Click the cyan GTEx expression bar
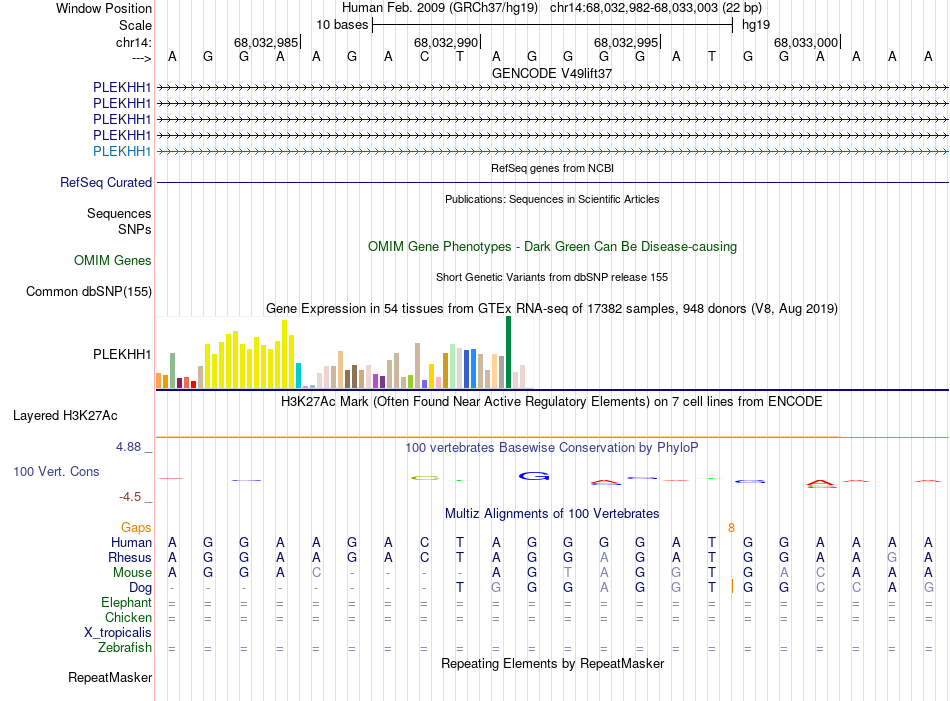The height and width of the screenshot is (701, 950). pyautogui.click(x=299, y=375)
